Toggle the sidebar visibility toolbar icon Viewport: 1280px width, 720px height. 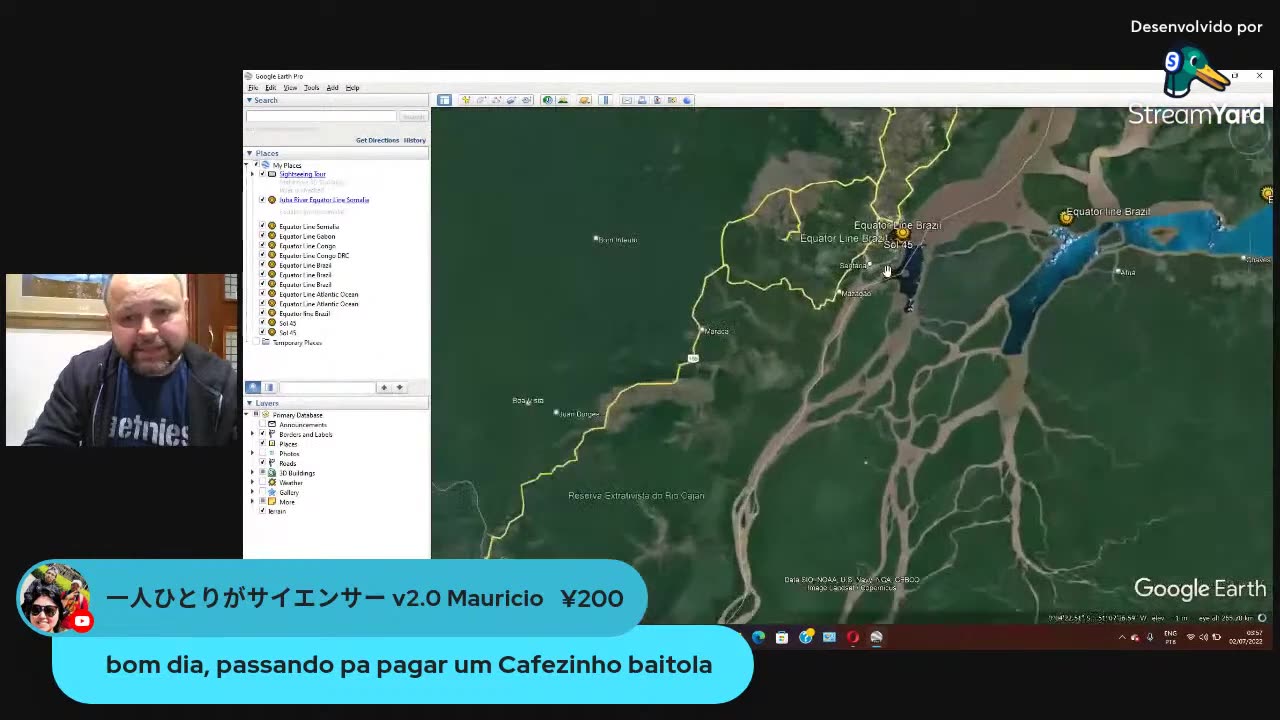click(444, 100)
